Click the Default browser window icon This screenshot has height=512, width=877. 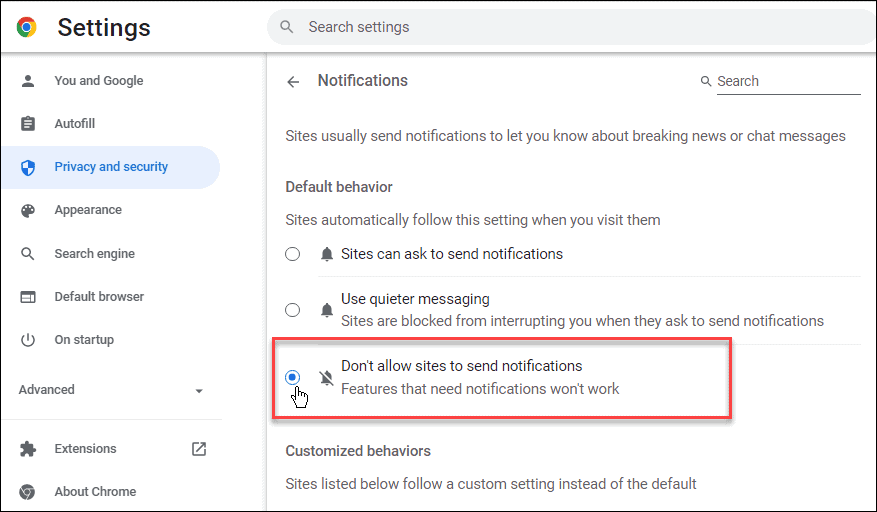27,297
